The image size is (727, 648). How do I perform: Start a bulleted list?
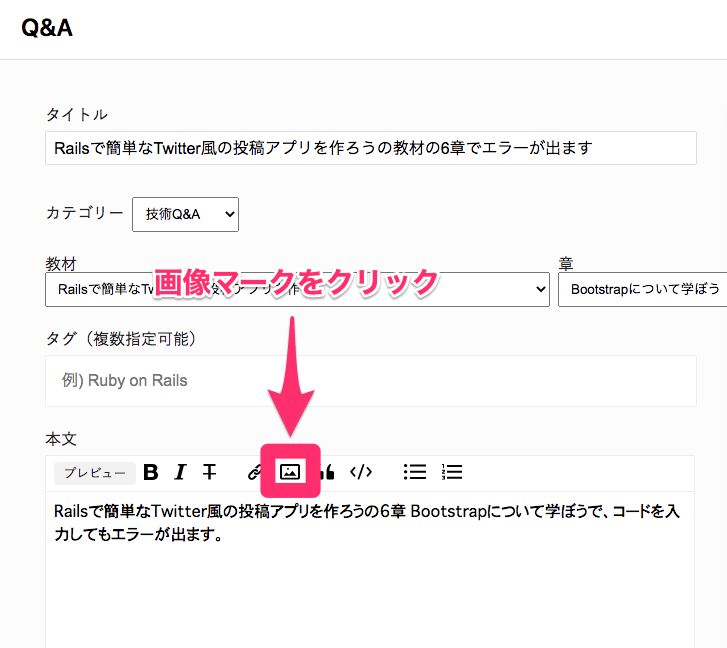[x=414, y=472]
